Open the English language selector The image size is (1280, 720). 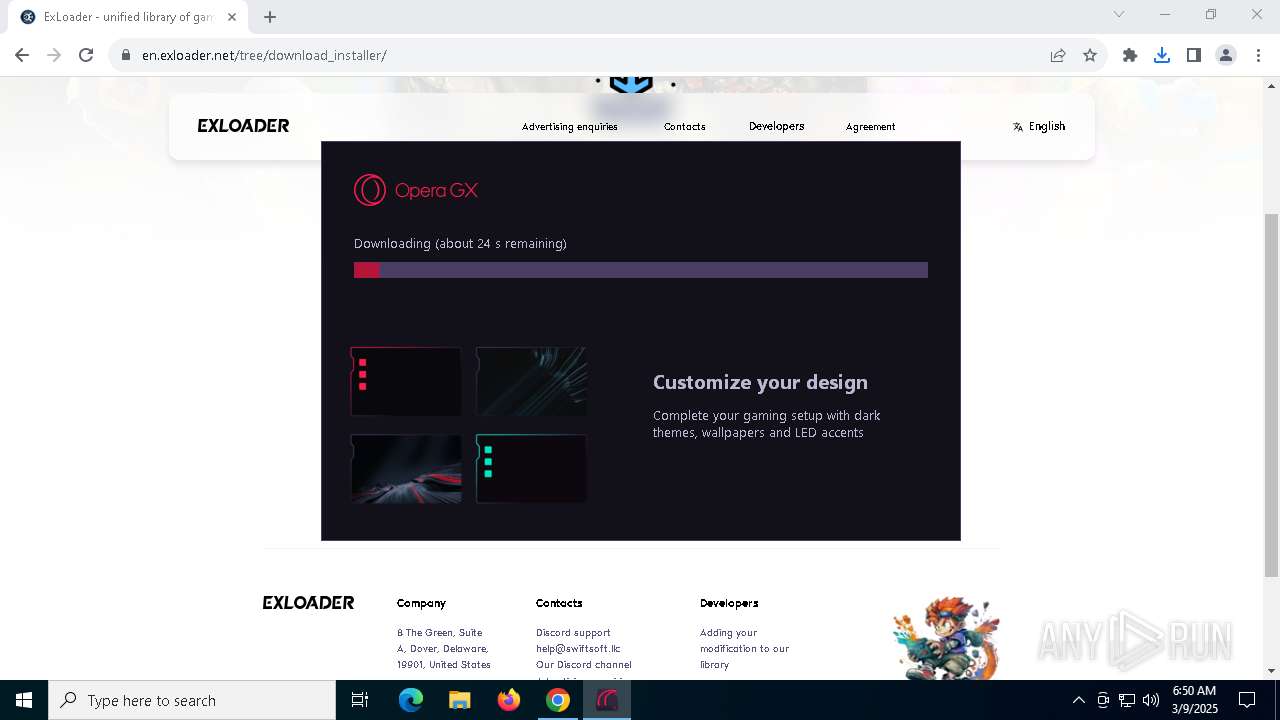pos(1039,126)
